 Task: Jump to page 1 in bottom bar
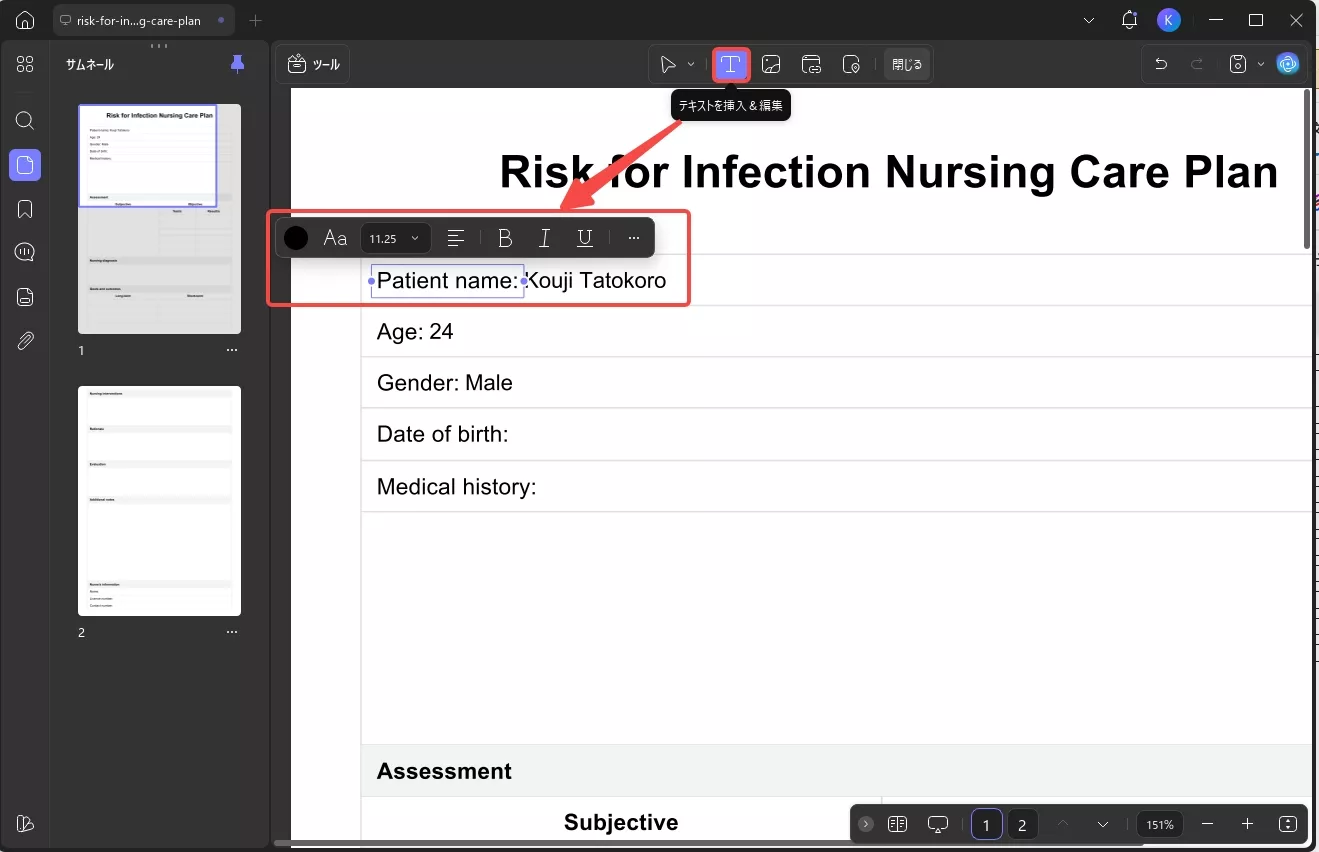point(986,825)
